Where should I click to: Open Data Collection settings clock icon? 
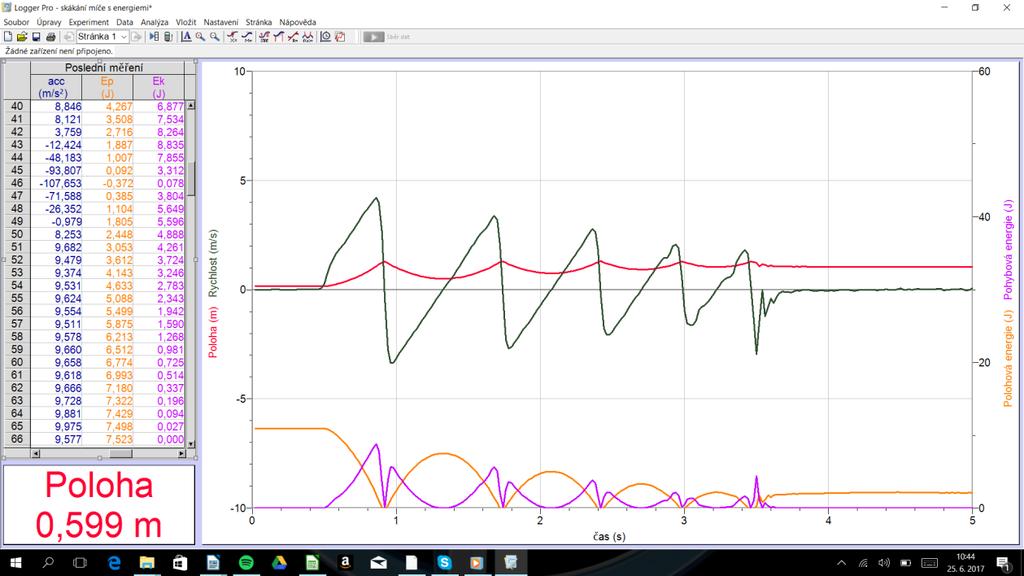(325, 37)
